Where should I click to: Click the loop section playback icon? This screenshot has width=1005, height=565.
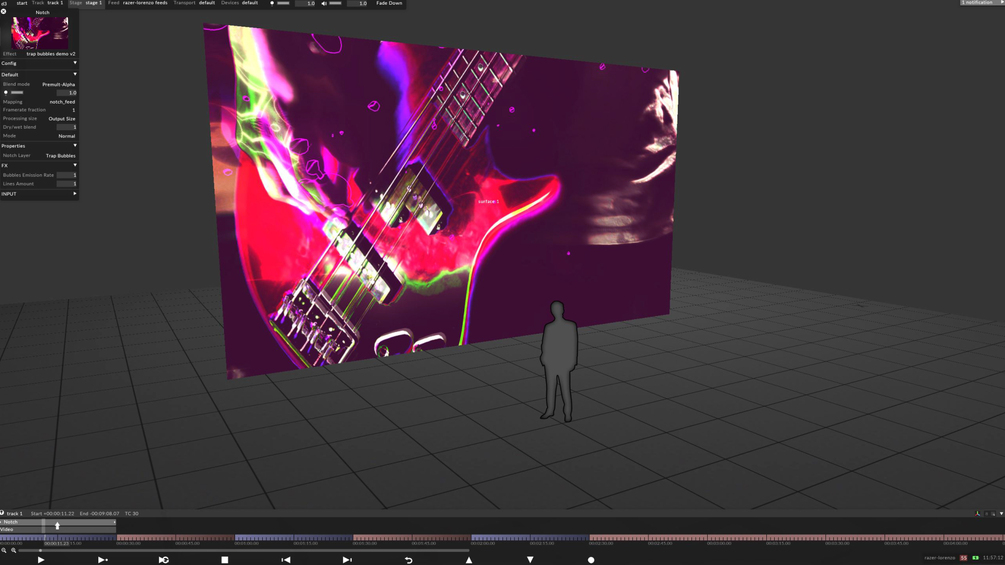[x=163, y=560]
